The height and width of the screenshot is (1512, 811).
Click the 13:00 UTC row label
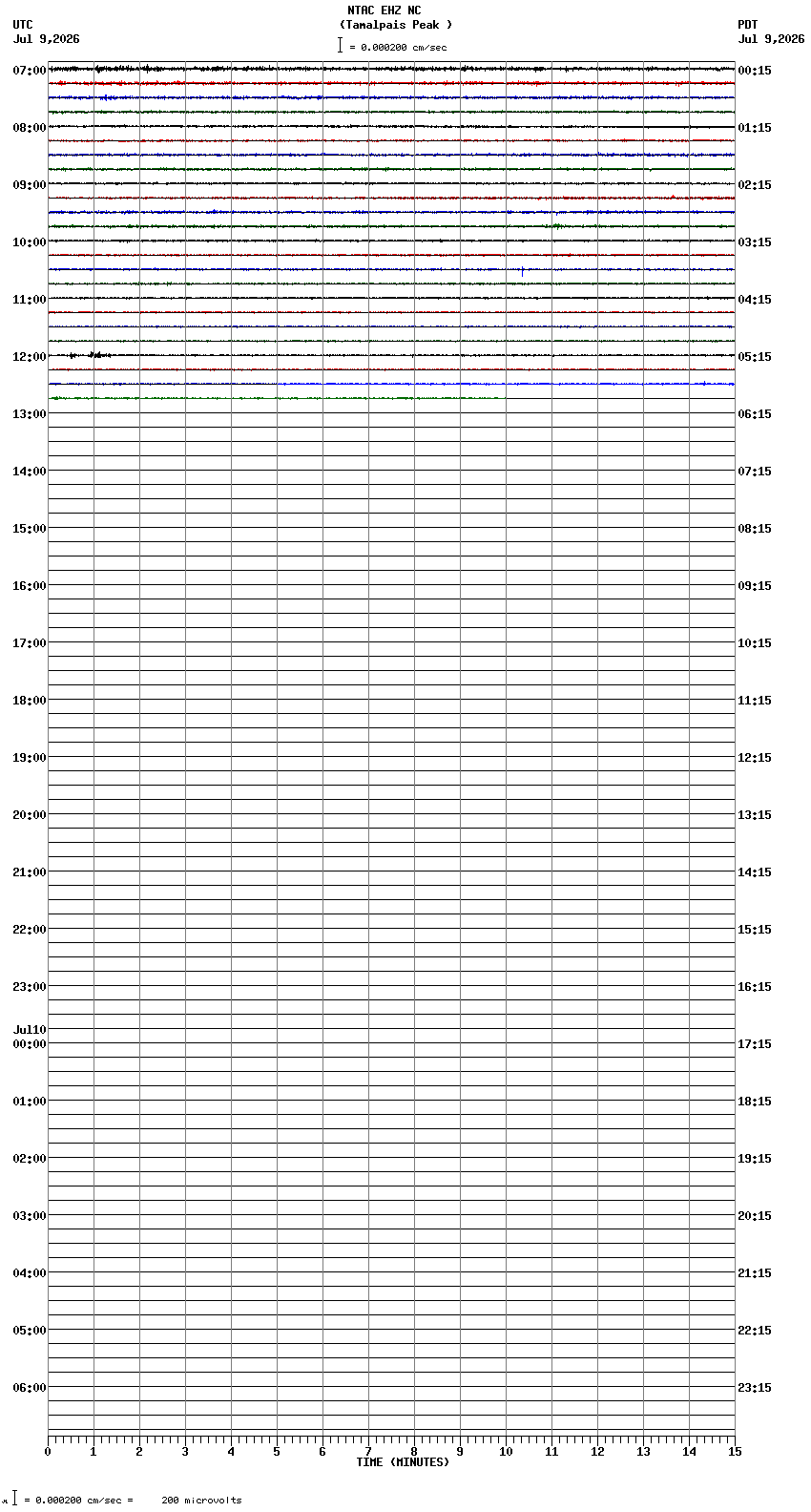(30, 414)
